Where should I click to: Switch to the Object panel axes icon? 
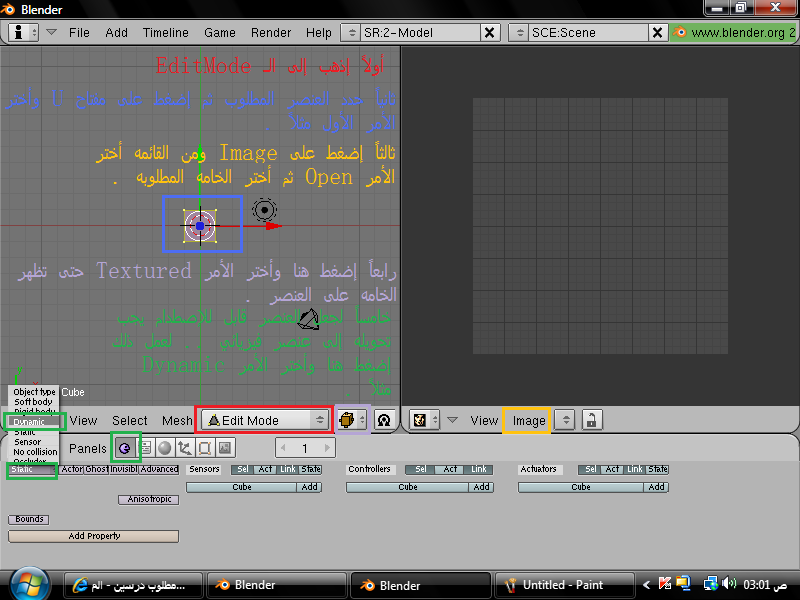coord(184,448)
